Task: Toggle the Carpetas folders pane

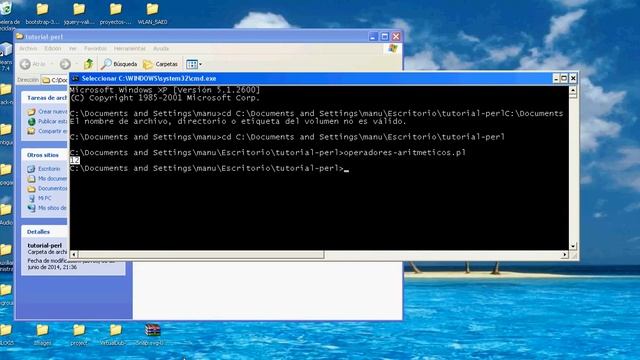Action: coord(161,64)
